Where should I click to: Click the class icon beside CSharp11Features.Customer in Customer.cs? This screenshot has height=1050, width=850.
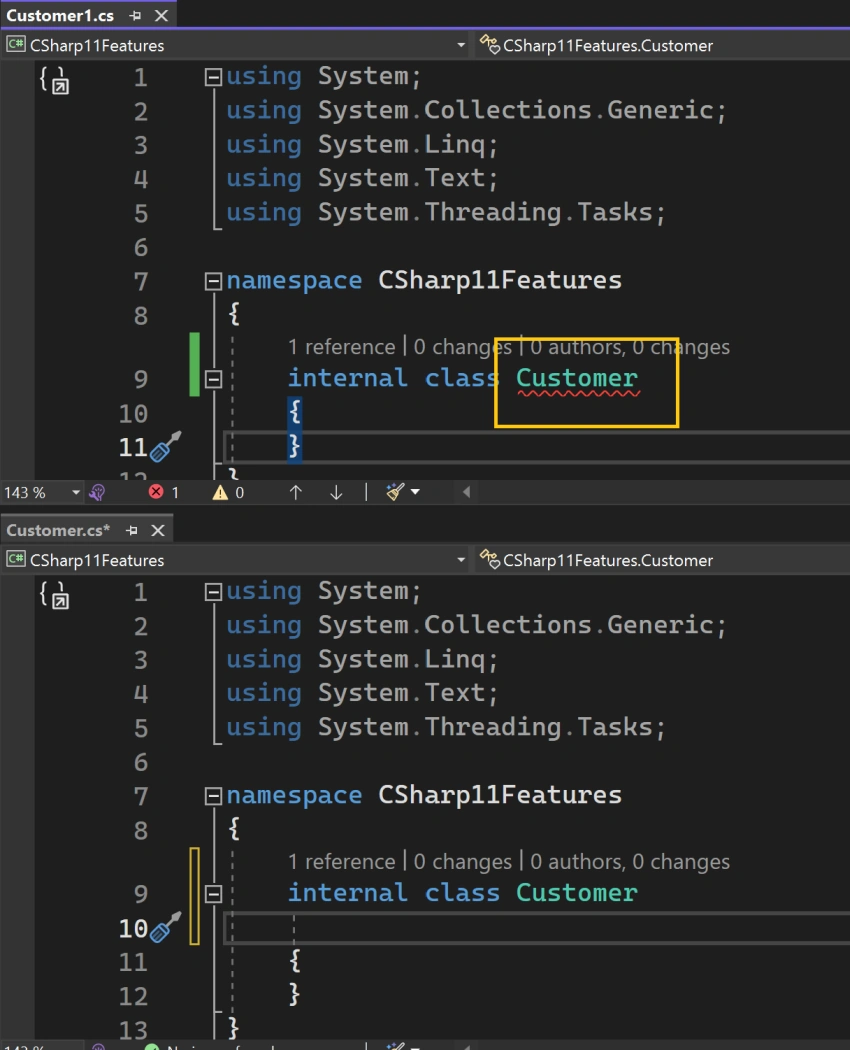(490, 560)
